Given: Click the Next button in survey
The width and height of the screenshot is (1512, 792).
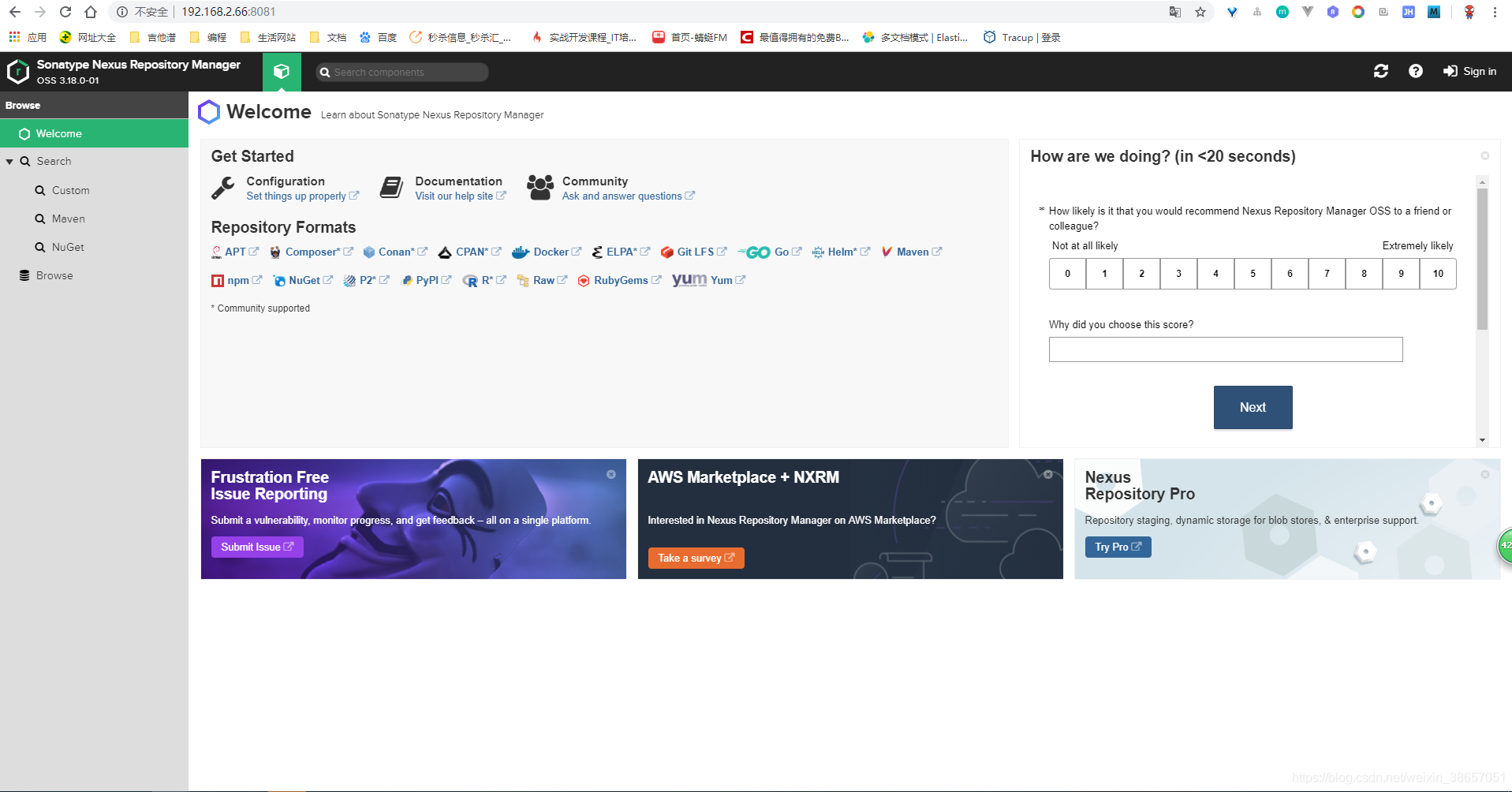Looking at the screenshot, I should (x=1253, y=407).
